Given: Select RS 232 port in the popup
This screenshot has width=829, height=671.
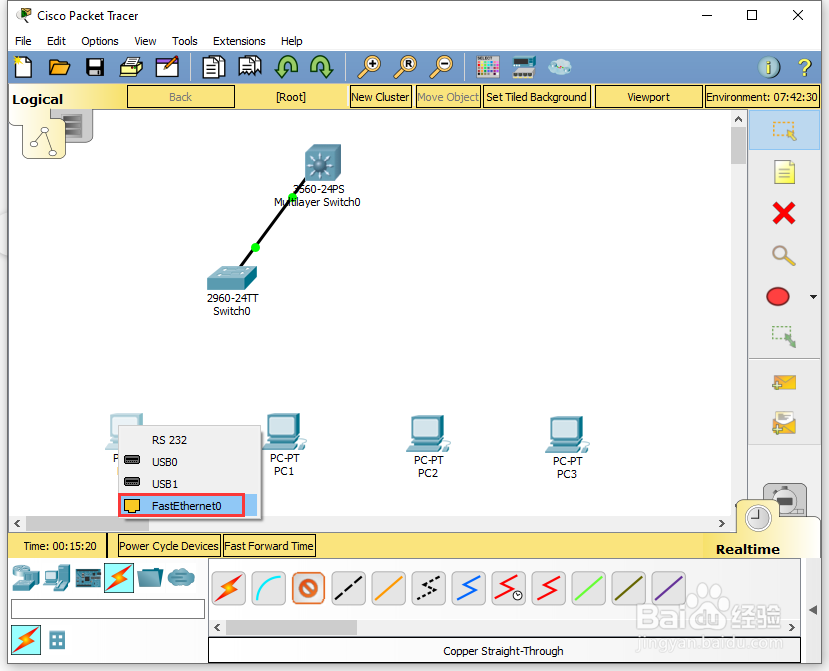Looking at the screenshot, I should click(189, 440).
